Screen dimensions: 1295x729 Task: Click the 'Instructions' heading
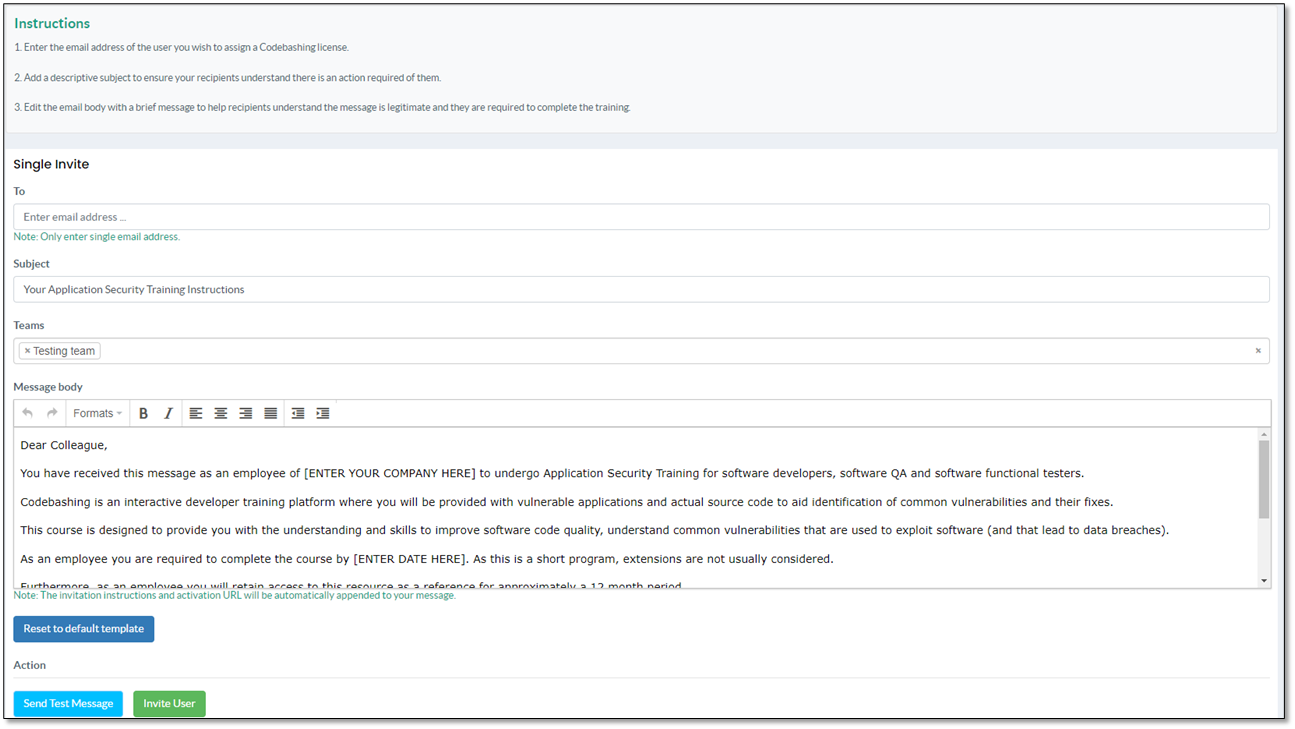point(52,23)
